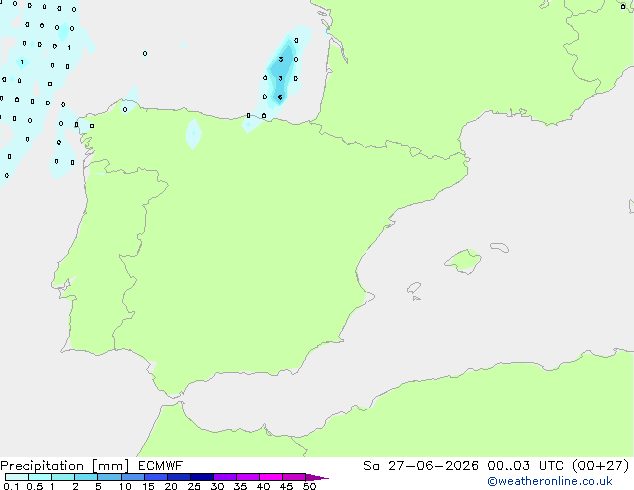Select the 40–45 mm magenta legend swatch
Screen dimensions: 634x490
click(271, 477)
